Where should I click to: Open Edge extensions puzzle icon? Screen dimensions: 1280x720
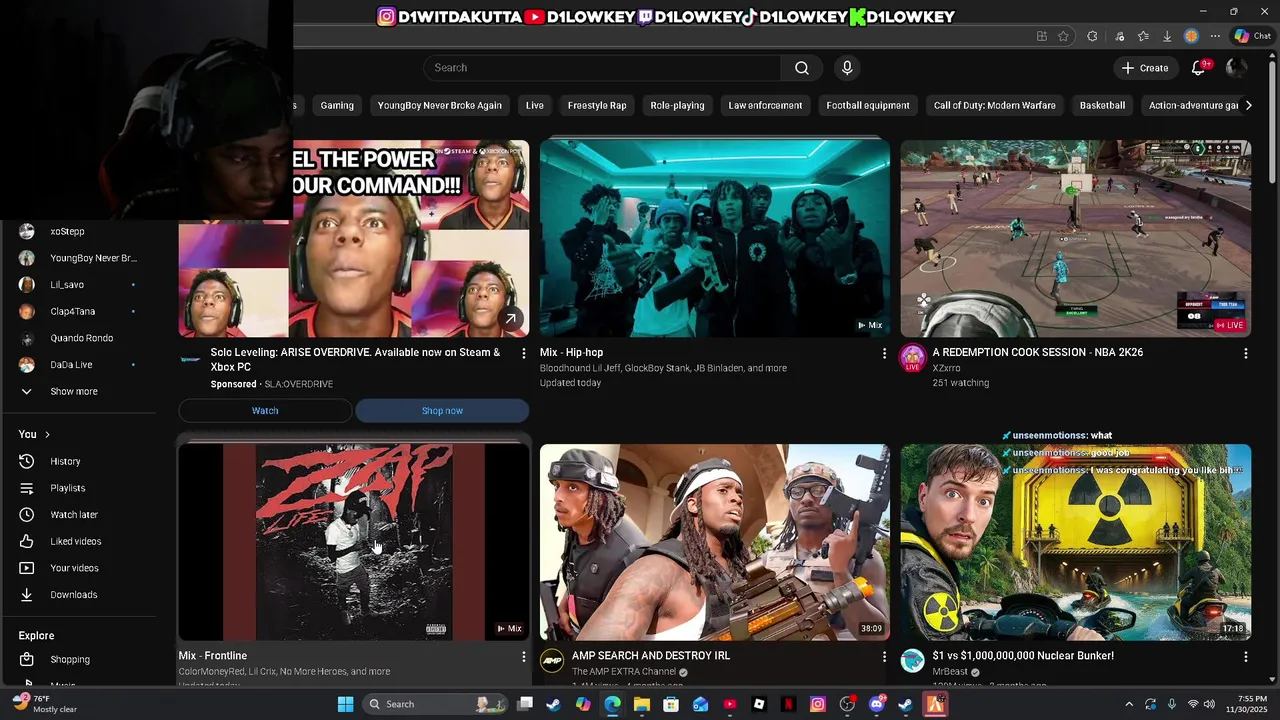tap(1092, 36)
